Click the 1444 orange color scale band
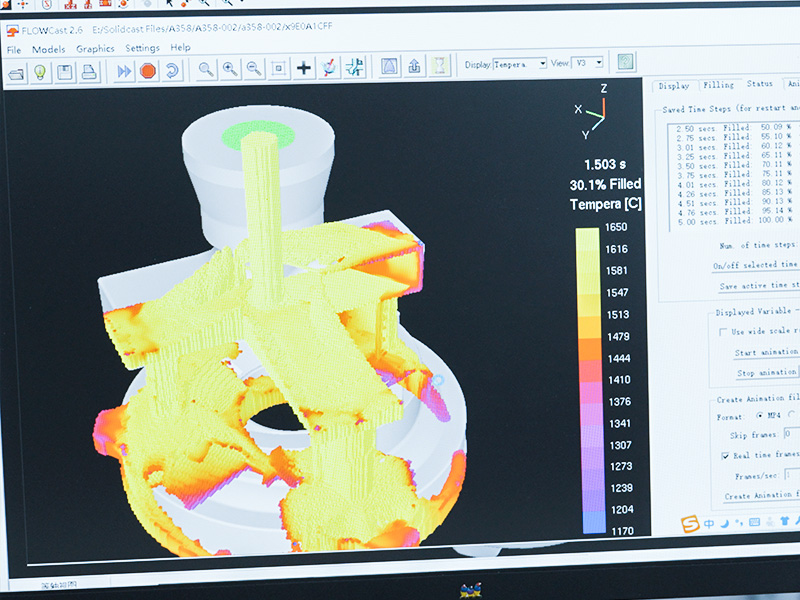800x600 pixels. 590,349
